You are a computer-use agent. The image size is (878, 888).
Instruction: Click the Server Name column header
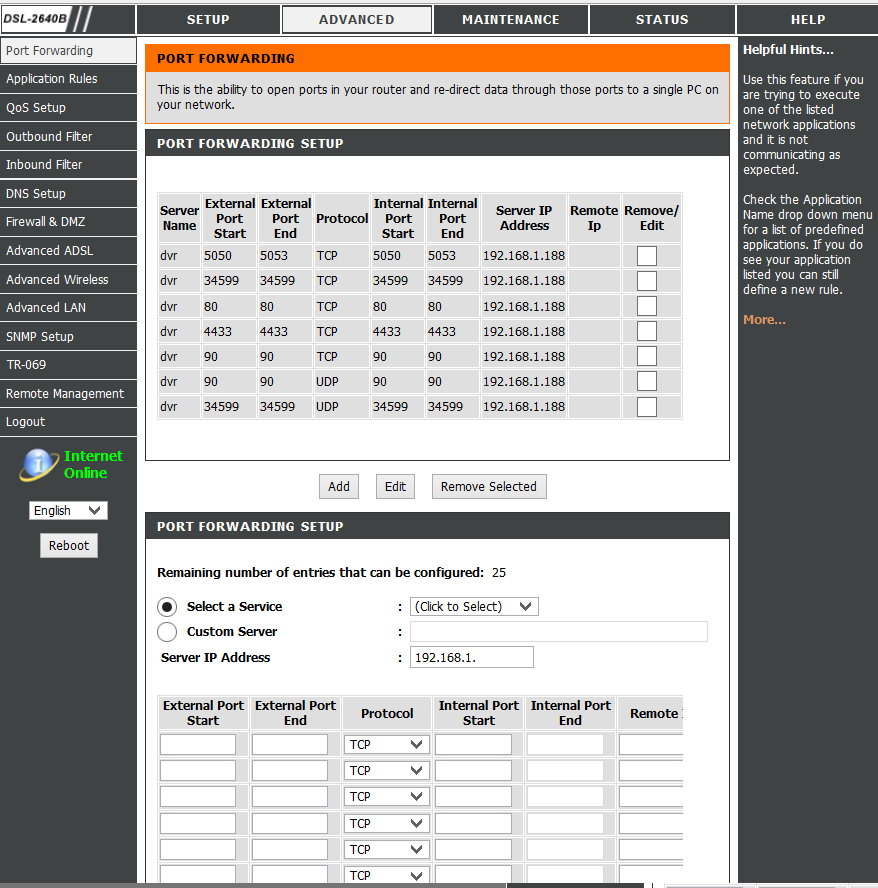179,218
